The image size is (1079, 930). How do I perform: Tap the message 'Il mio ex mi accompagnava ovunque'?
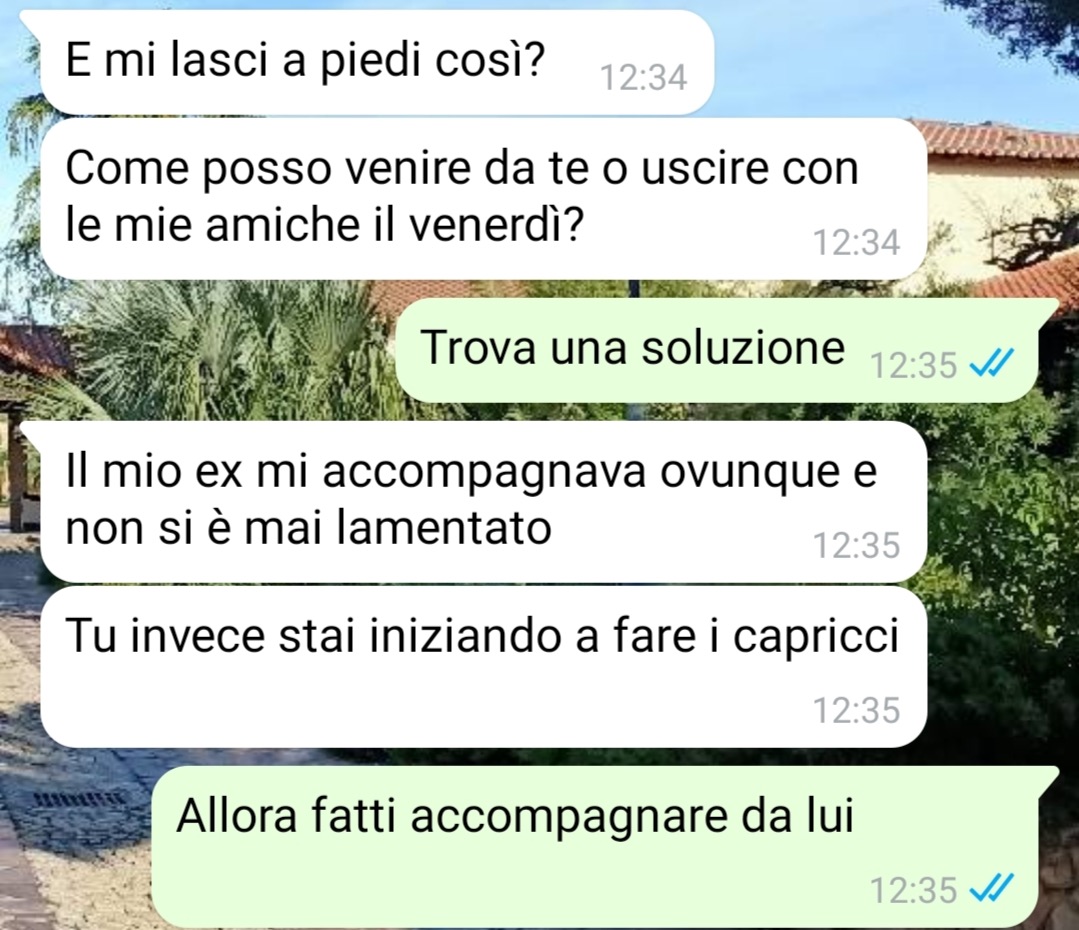pyautogui.click(x=484, y=502)
